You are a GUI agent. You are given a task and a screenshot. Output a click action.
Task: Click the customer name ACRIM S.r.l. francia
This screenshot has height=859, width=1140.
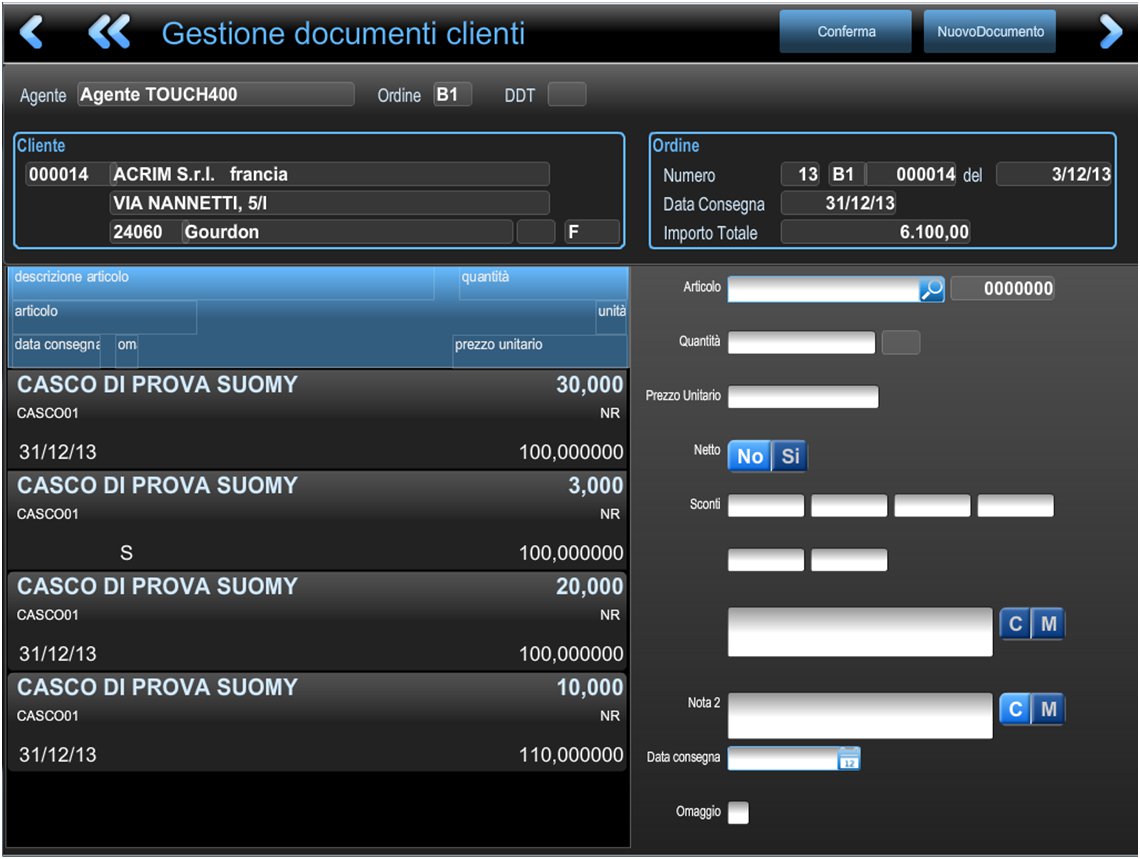[x=329, y=174]
